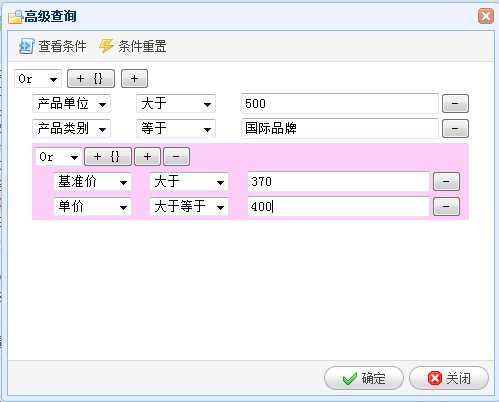Open the 产品单位 field dropdown
Image resolution: width=499 pixels, height=402 pixels.
click(x=72, y=104)
